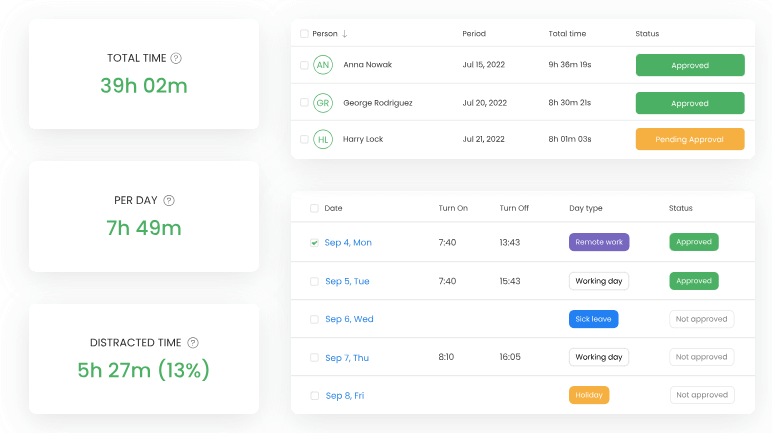Open the Sick leave day type tag
Viewport: 772px width, 433px height.
593,319
